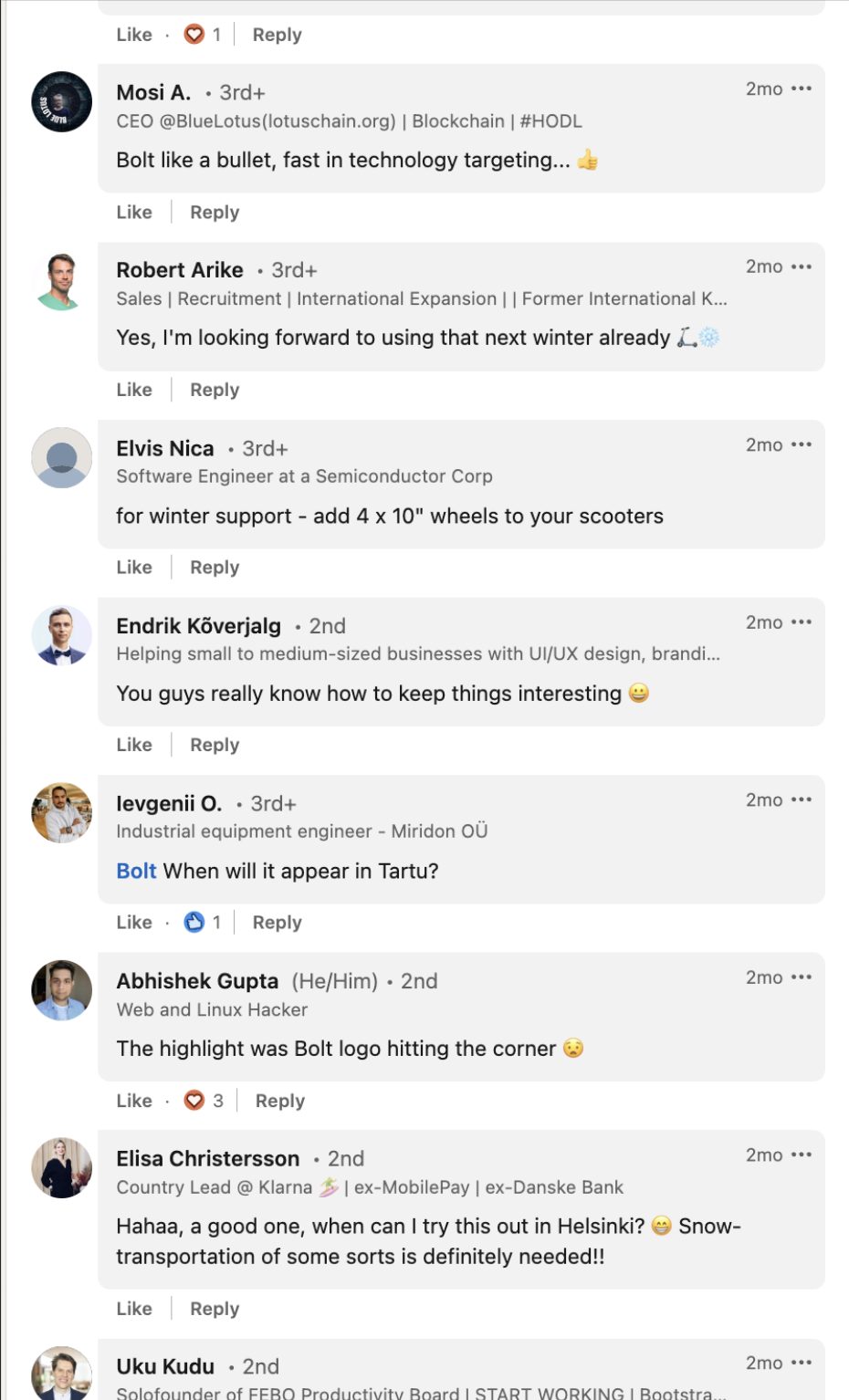Reply to Robert Arike's comment
Image resolution: width=849 pixels, height=1400 pixels.
[x=215, y=391]
